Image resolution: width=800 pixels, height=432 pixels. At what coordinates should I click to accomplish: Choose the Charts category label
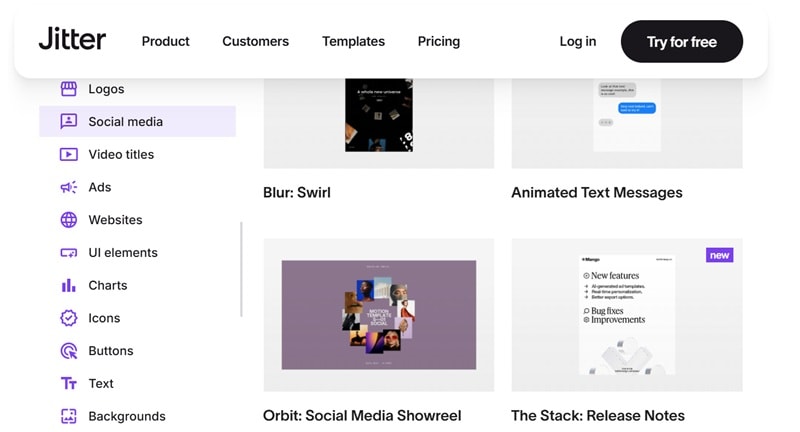click(108, 285)
